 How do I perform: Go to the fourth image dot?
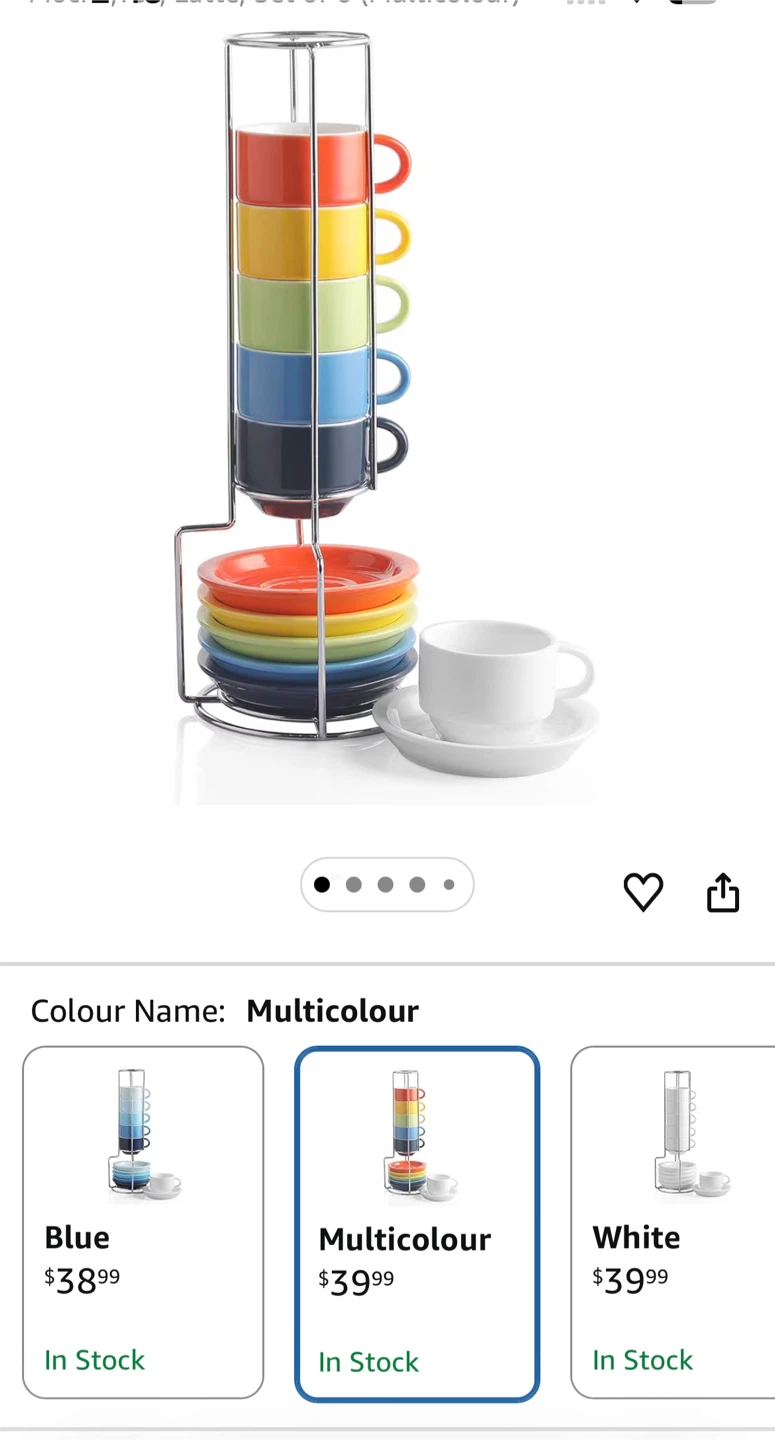[x=417, y=884]
